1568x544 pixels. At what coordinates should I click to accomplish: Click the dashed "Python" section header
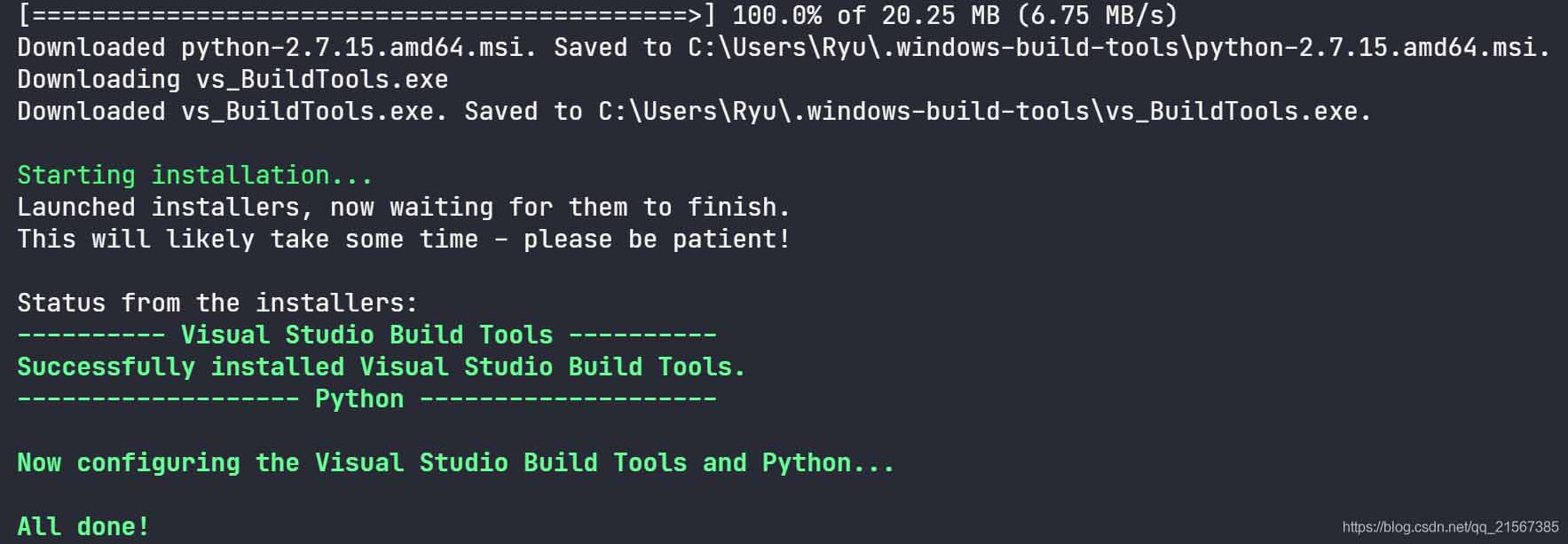coord(359,398)
